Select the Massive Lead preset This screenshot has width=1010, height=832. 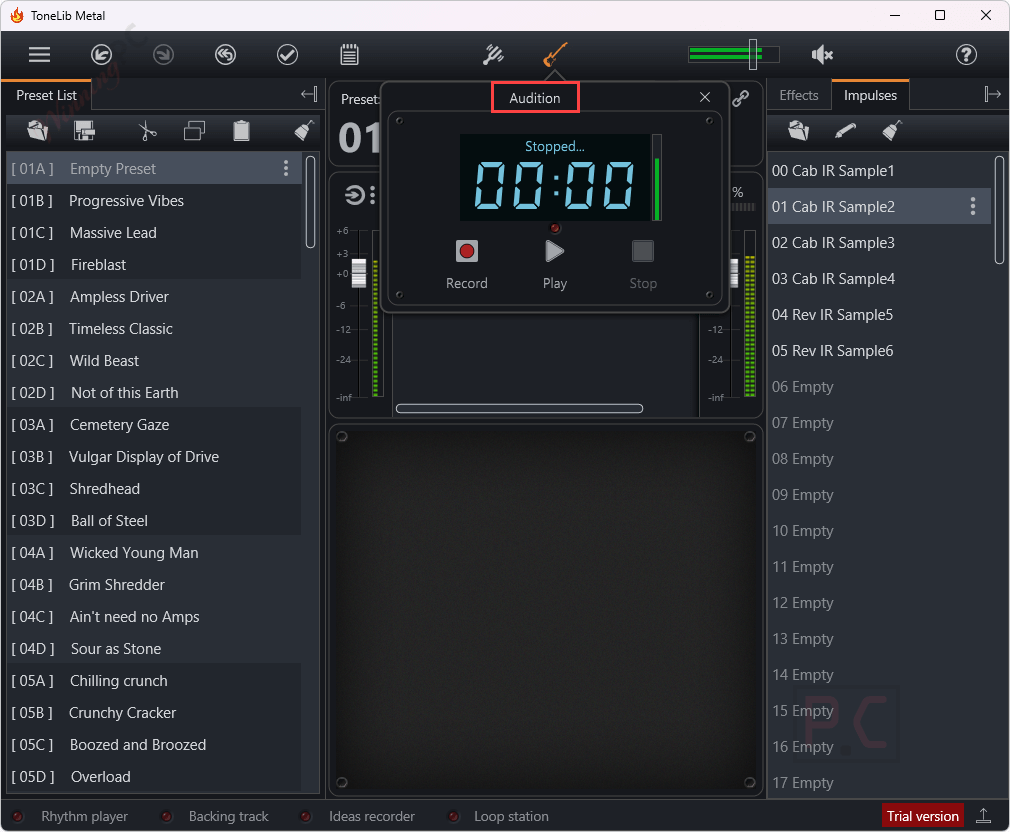[x=153, y=232]
